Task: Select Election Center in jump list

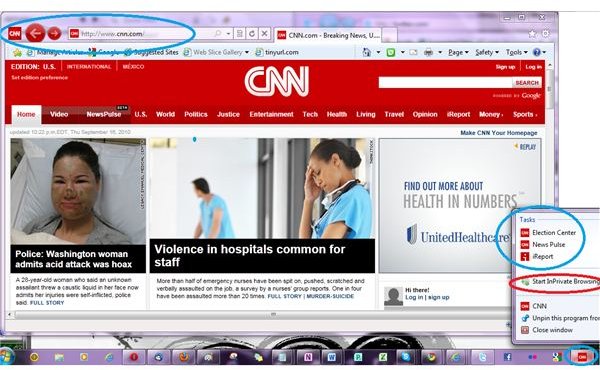Action: pos(549,233)
